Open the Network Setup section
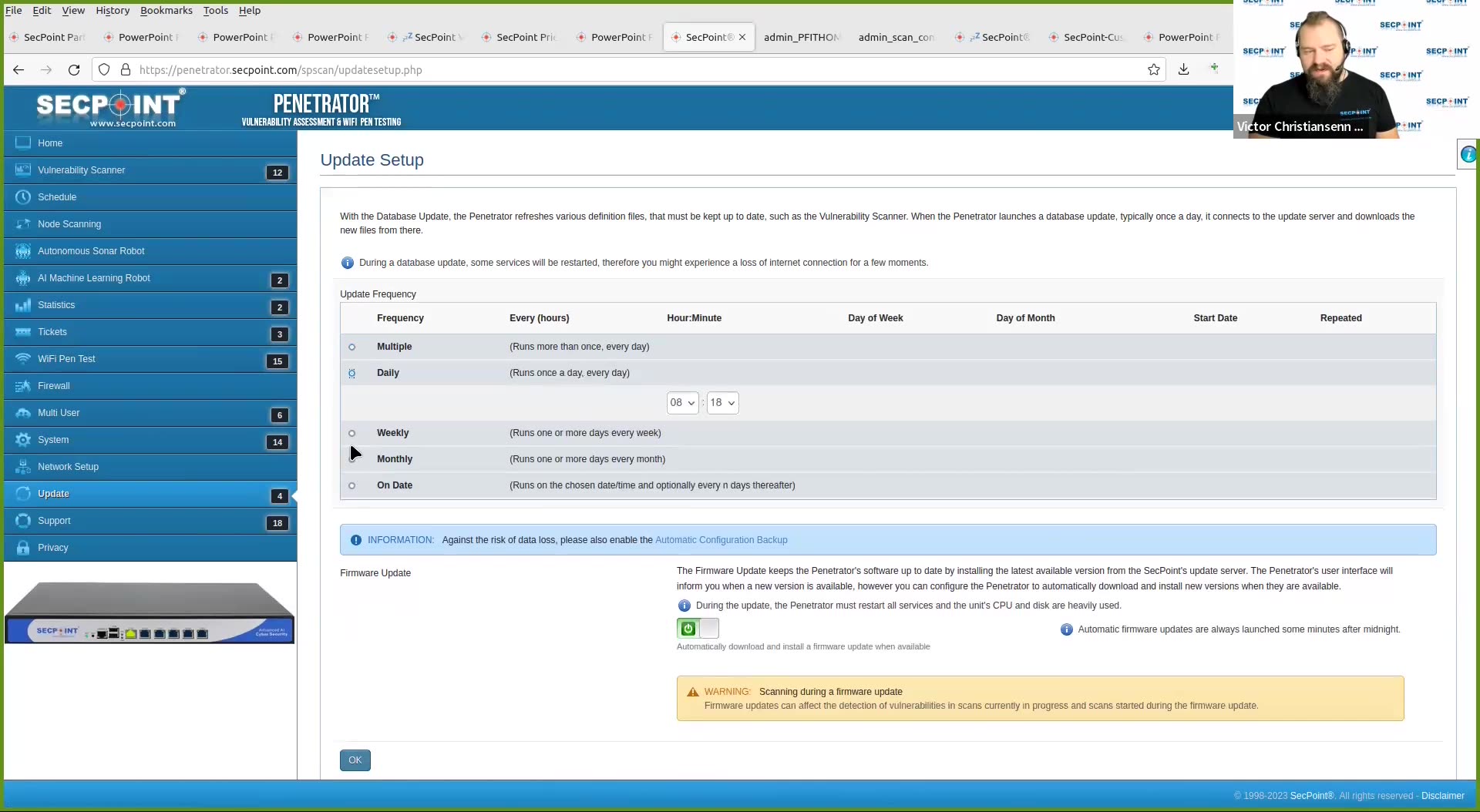This screenshot has height=812, width=1480. coord(69,466)
